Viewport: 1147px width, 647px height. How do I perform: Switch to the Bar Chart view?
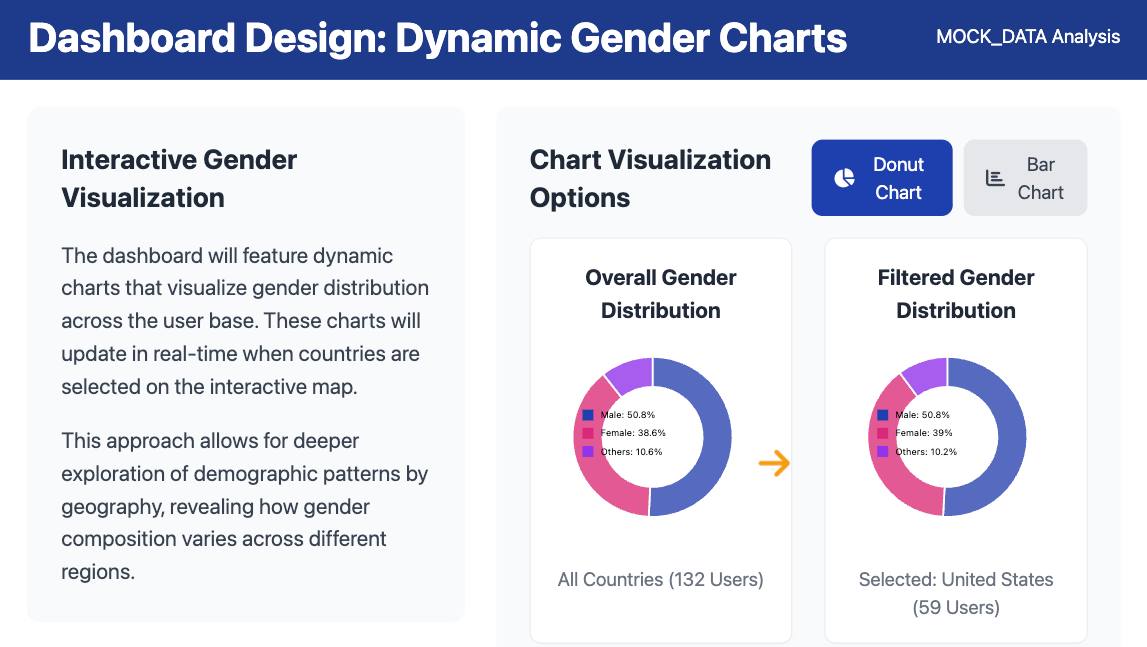pyautogui.click(x=1025, y=178)
